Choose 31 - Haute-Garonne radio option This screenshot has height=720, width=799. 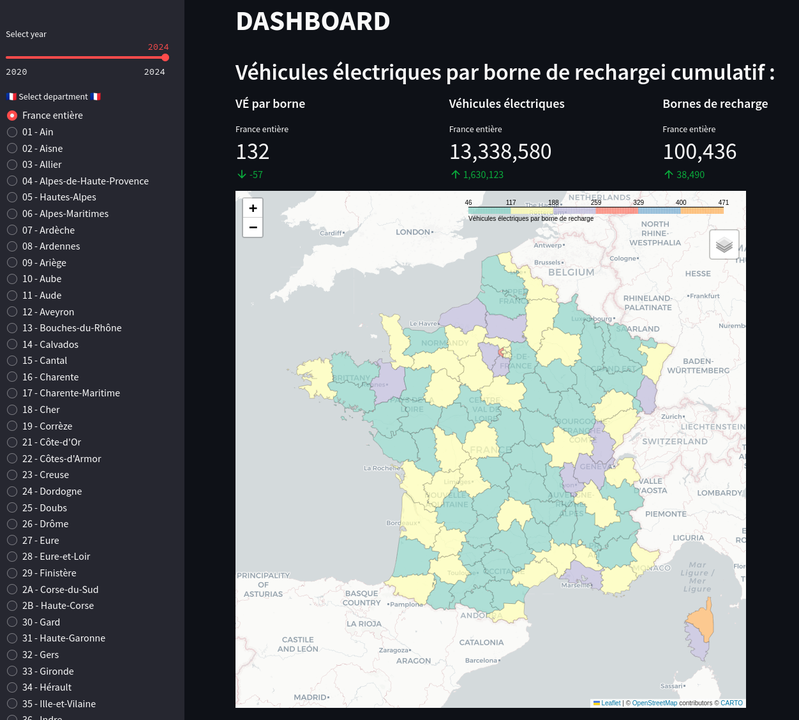[x=56, y=638]
